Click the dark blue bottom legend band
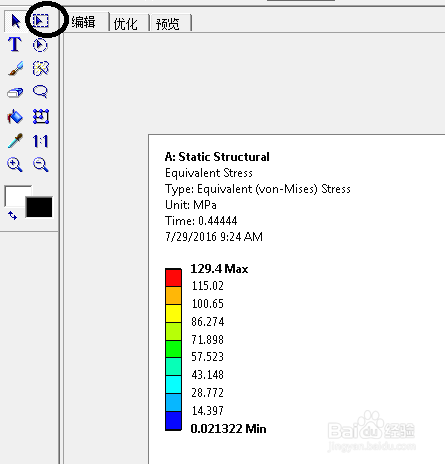The width and height of the screenshot is (445, 464). [x=173, y=421]
